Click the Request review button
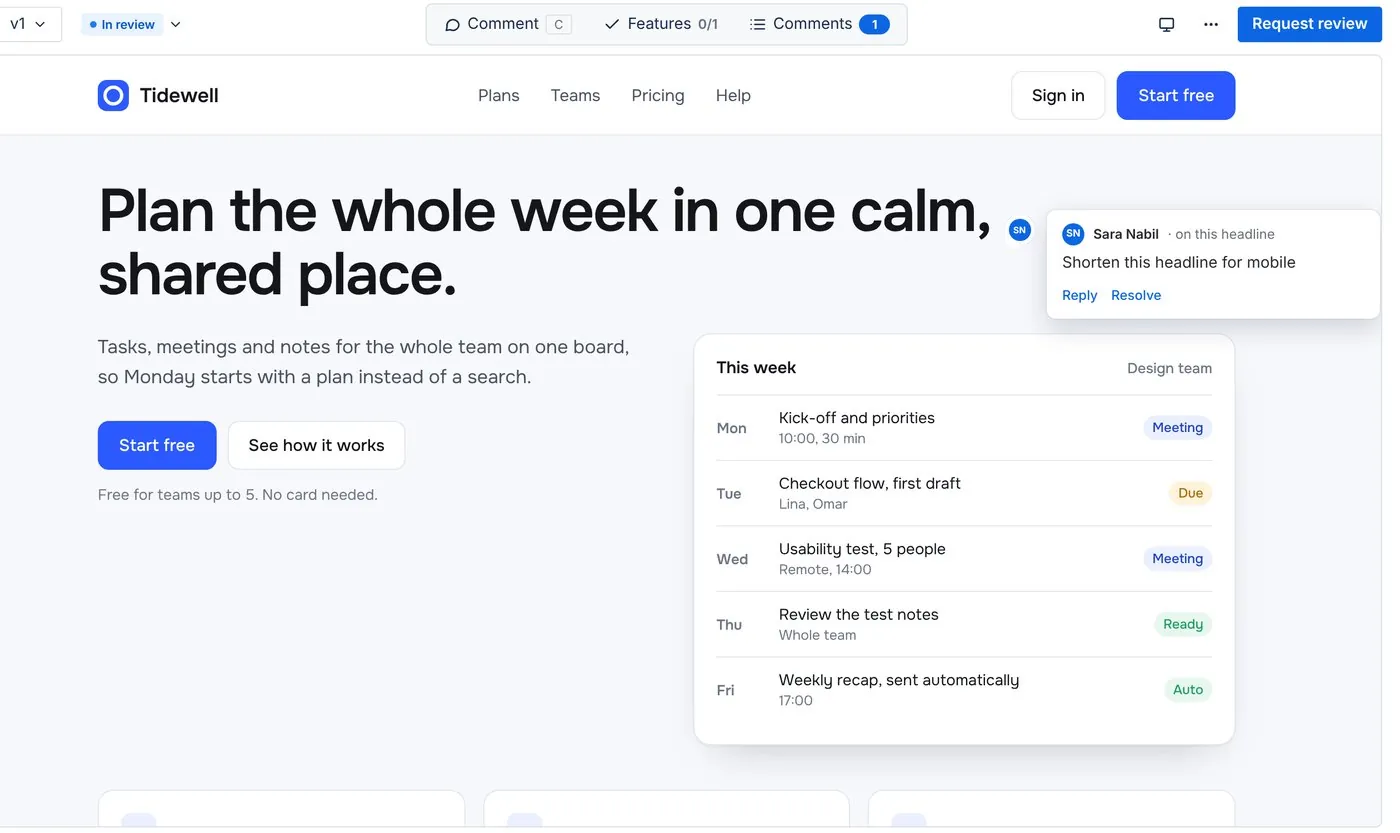This screenshot has width=1400, height=833. pyautogui.click(x=1309, y=24)
